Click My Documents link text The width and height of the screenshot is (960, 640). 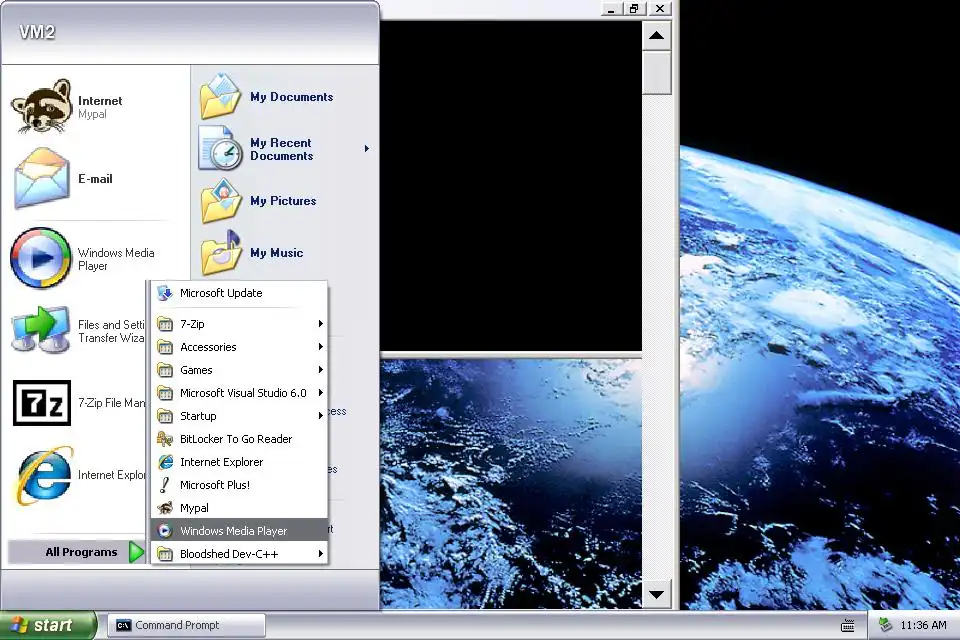tap(291, 97)
